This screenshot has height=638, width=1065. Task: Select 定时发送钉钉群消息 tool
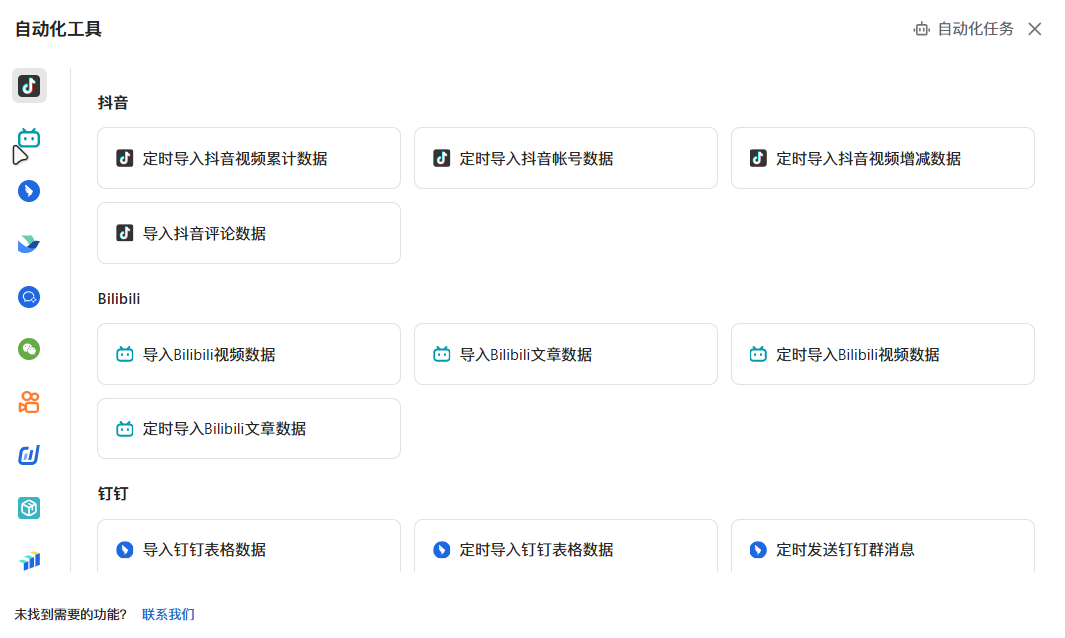tap(882, 549)
